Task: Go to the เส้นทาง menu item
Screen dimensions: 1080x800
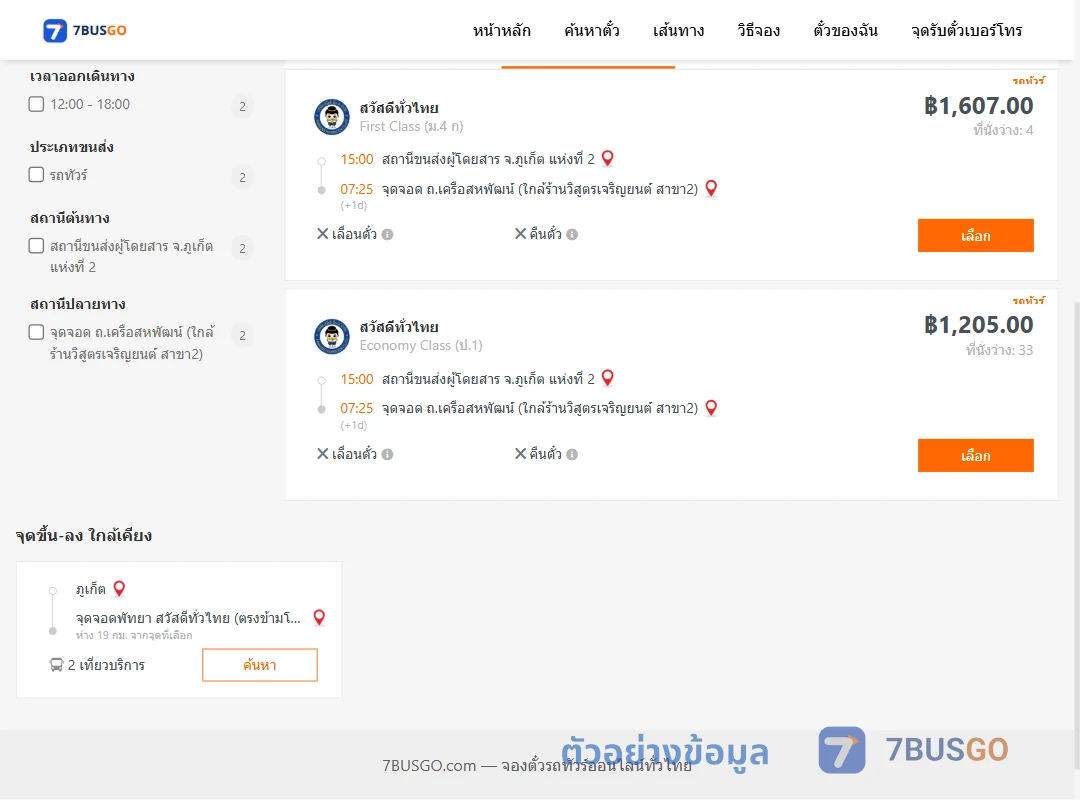Action: (x=678, y=30)
